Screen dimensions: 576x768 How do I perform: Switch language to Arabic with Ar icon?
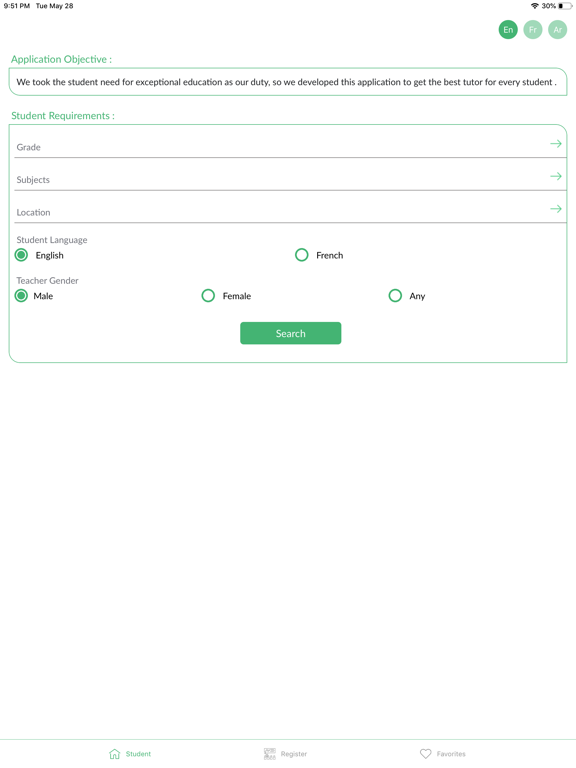click(x=557, y=30)
